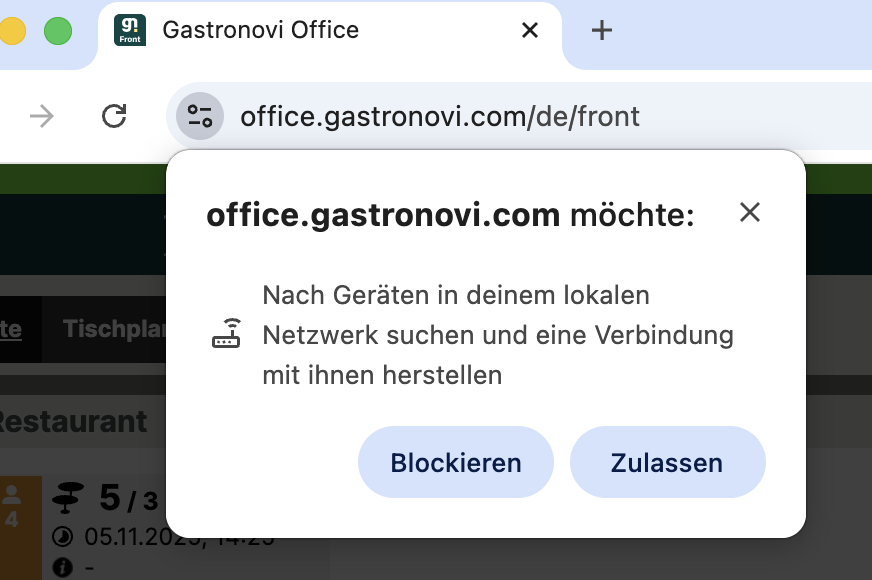Click the clock icon beside the date 05.11
This screenshot has height=580, width=872.
point(62,537)
